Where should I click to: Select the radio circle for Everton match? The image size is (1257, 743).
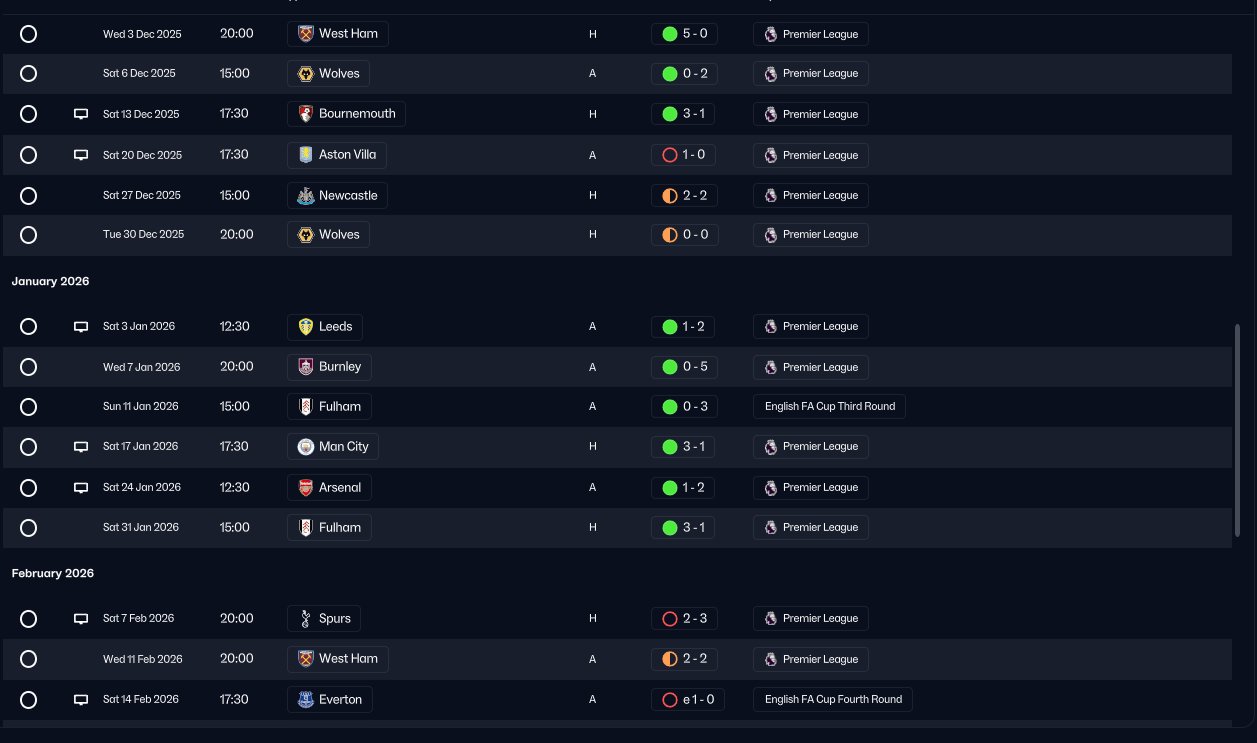click(x=29, y=700)
